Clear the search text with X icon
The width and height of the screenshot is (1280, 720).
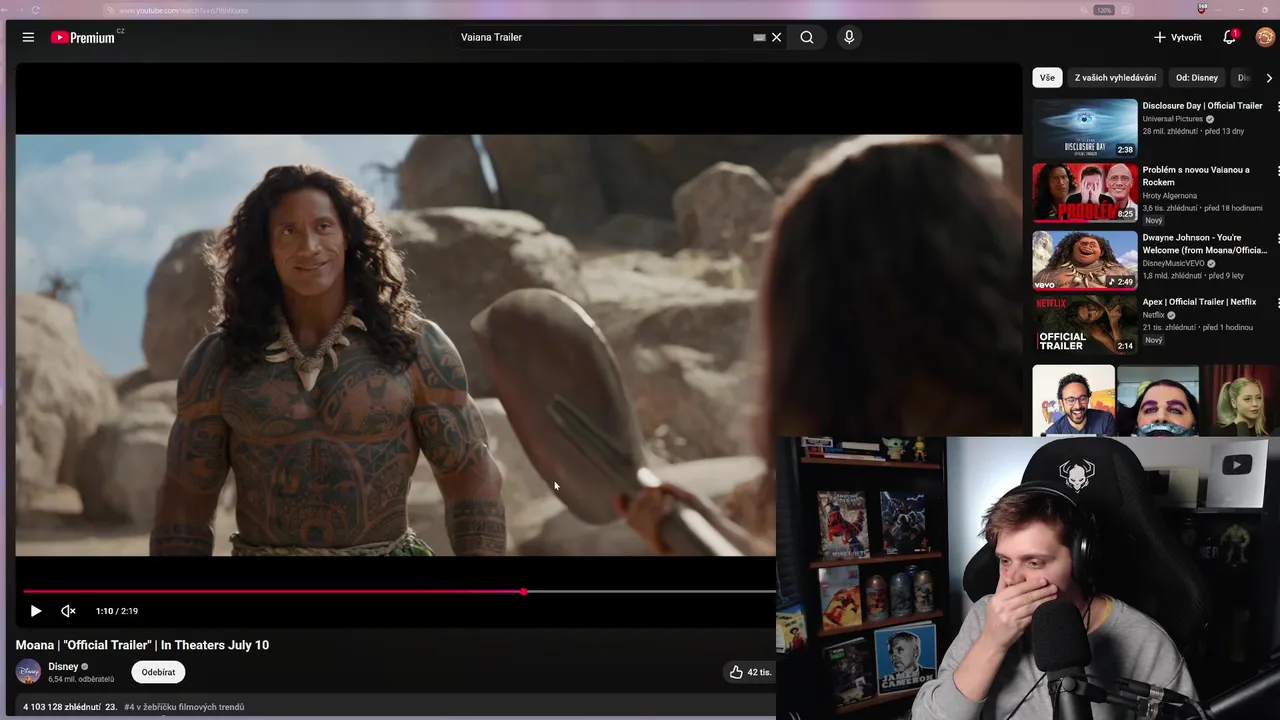pyautogui.click(x=776, y=37)
